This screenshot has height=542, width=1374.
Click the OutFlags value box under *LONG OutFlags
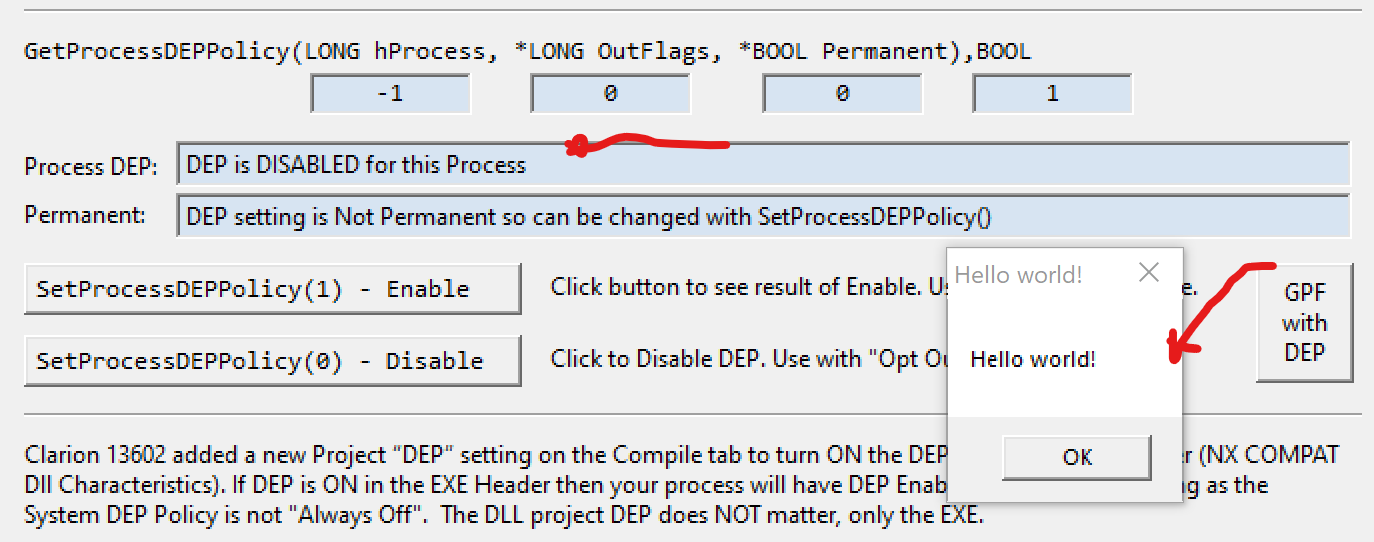610,94
